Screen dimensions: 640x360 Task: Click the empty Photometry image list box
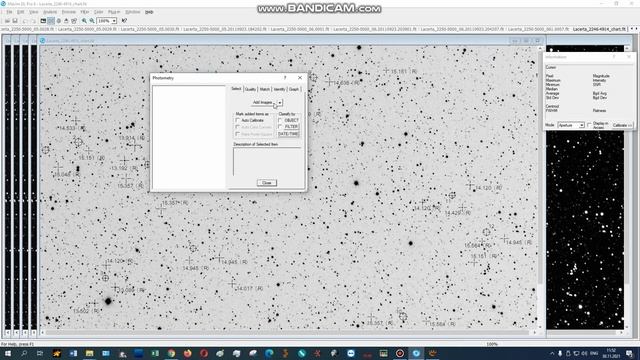[x=189, y=137]
